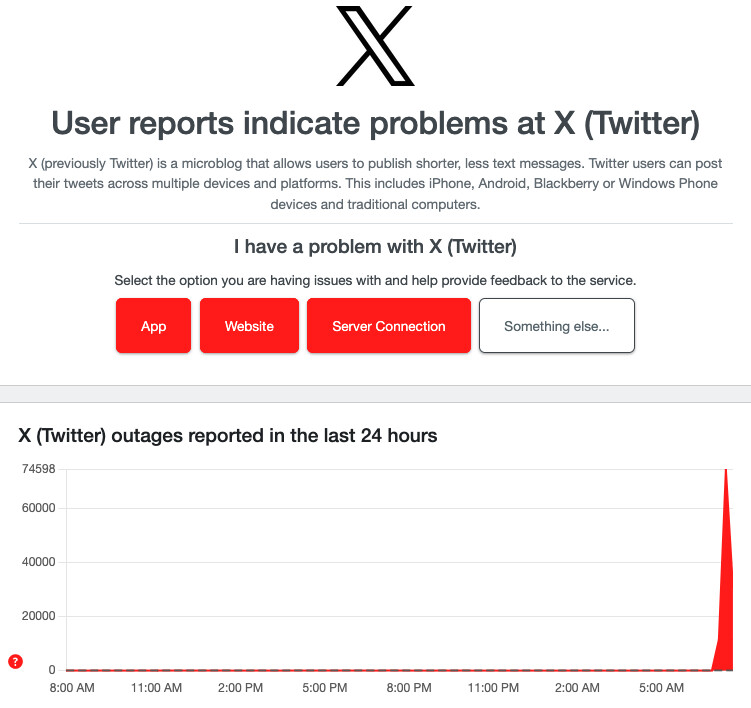Click the 60000 y-axis label

tap(39, 508)
